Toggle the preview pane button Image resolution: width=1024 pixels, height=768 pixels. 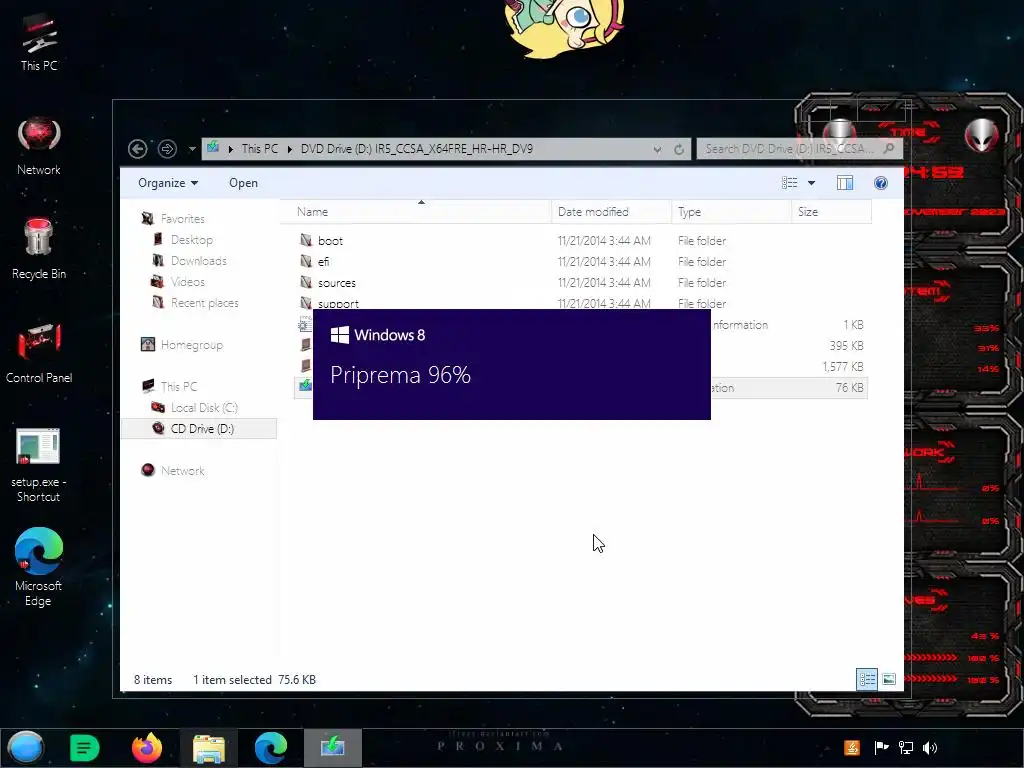click(844, 183)
